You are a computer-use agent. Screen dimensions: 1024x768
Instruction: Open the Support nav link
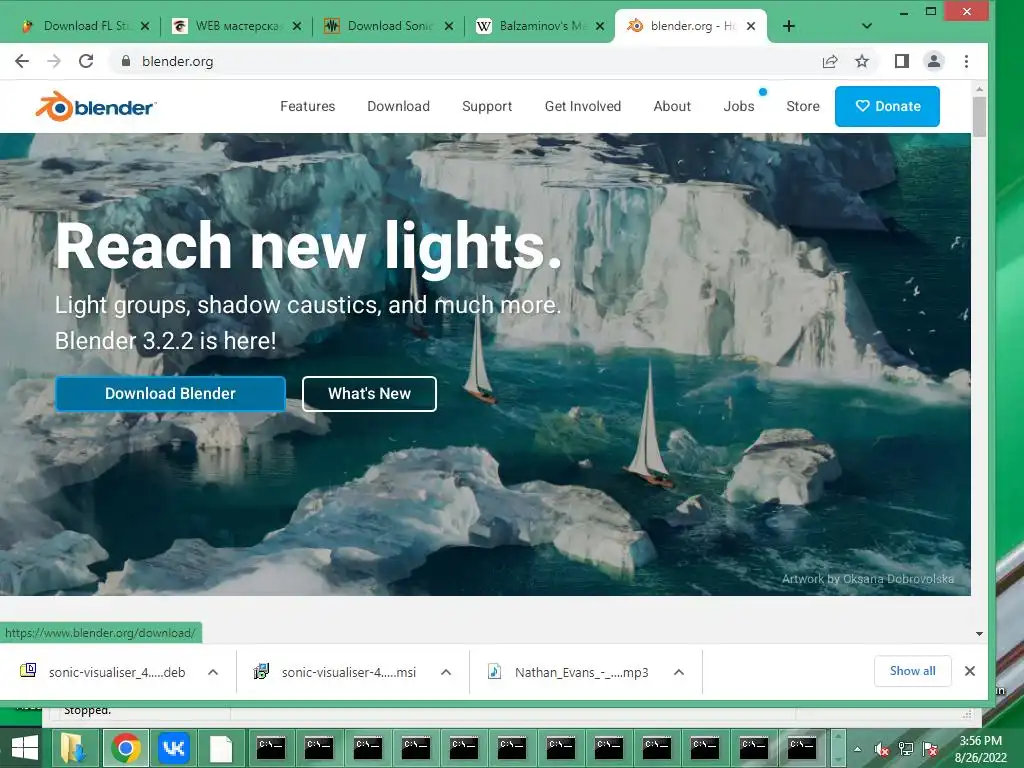487,106
